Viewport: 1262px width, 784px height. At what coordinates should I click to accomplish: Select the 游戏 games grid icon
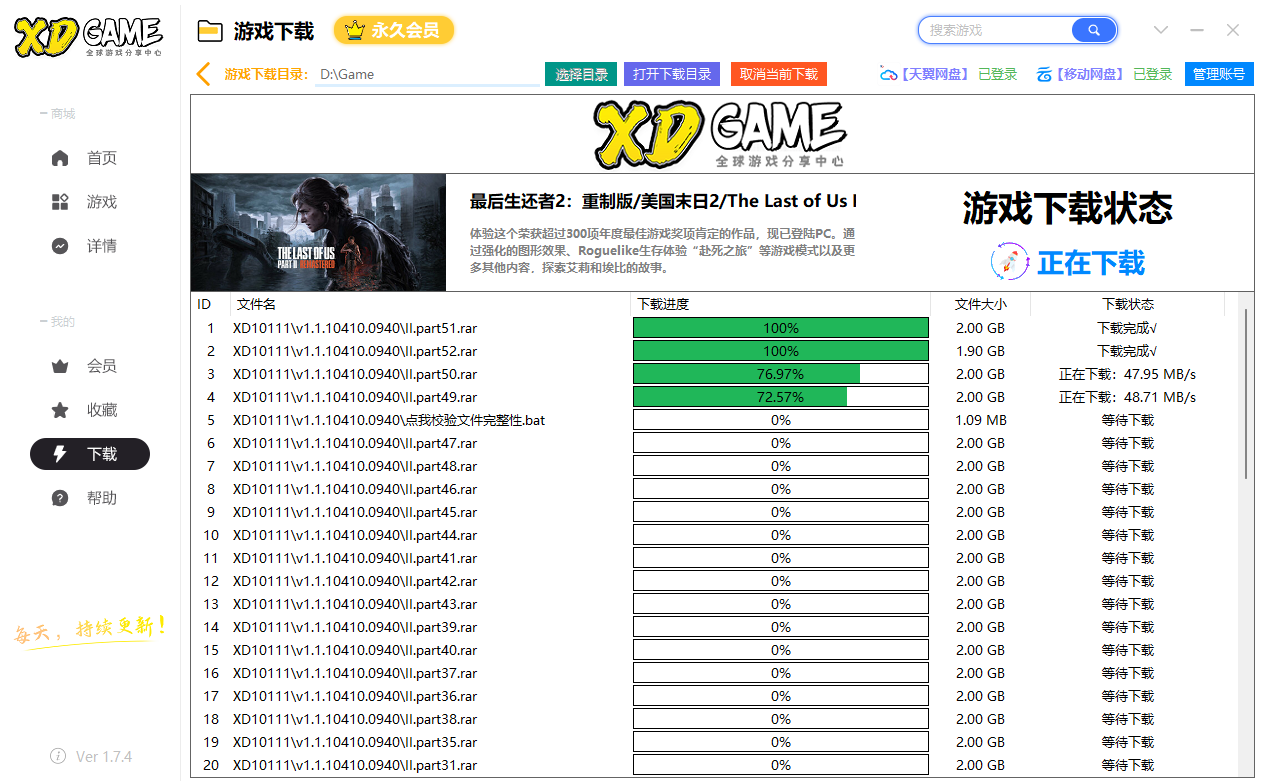[60, 201]
